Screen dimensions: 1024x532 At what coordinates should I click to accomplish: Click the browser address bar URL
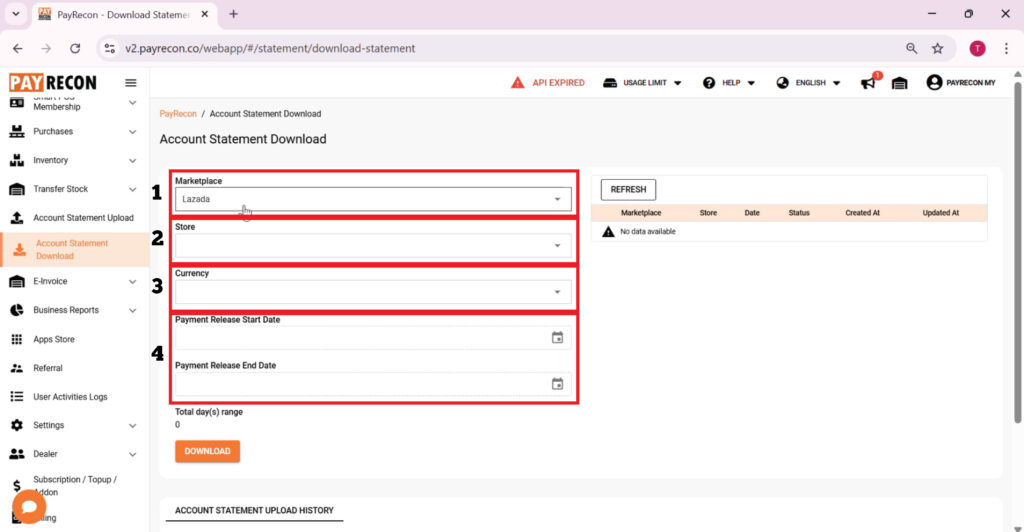point(270,48)
